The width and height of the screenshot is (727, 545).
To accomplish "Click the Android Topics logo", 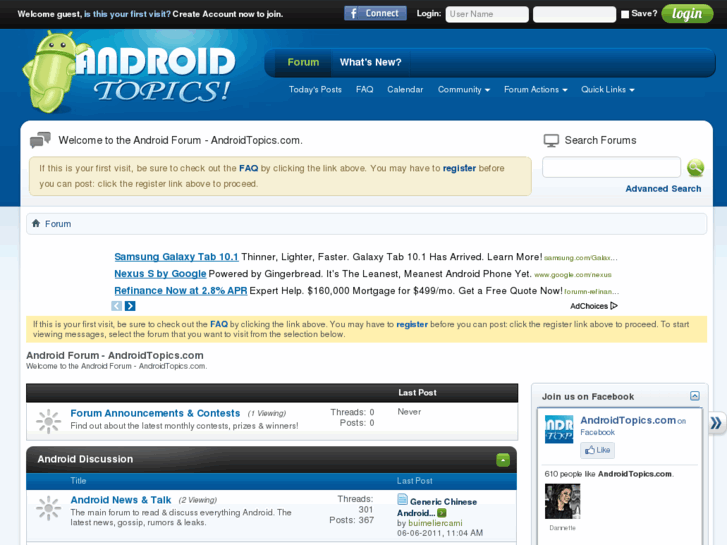I will point(129,72).
